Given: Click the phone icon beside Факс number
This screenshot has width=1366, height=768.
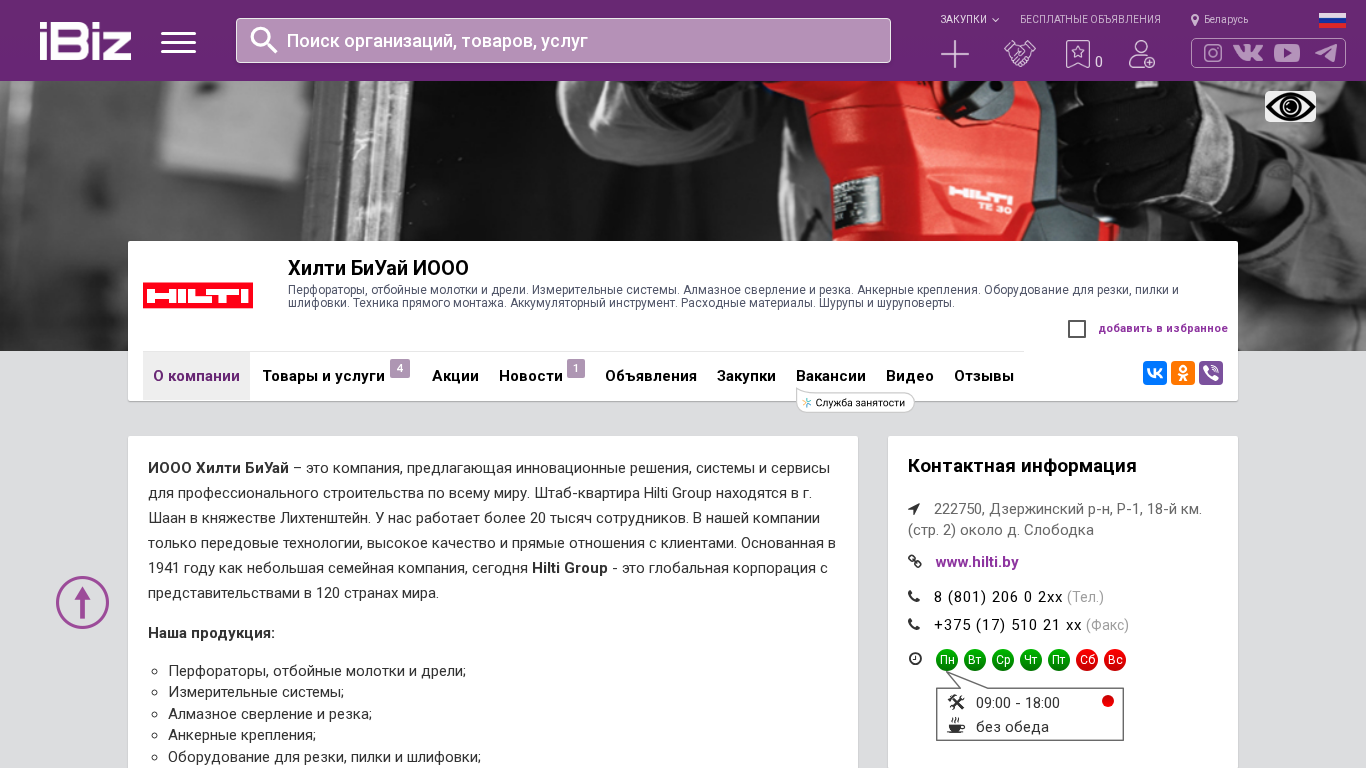Looking at the screenshot, I should pos(914,625).
